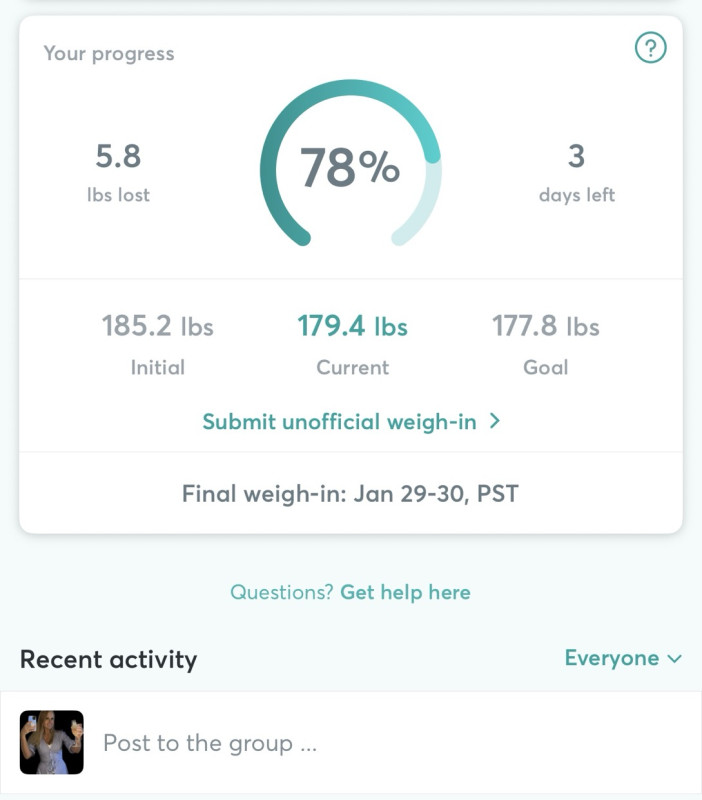Open the help question mark icon
702x800 pixels.
pos(650,47)
